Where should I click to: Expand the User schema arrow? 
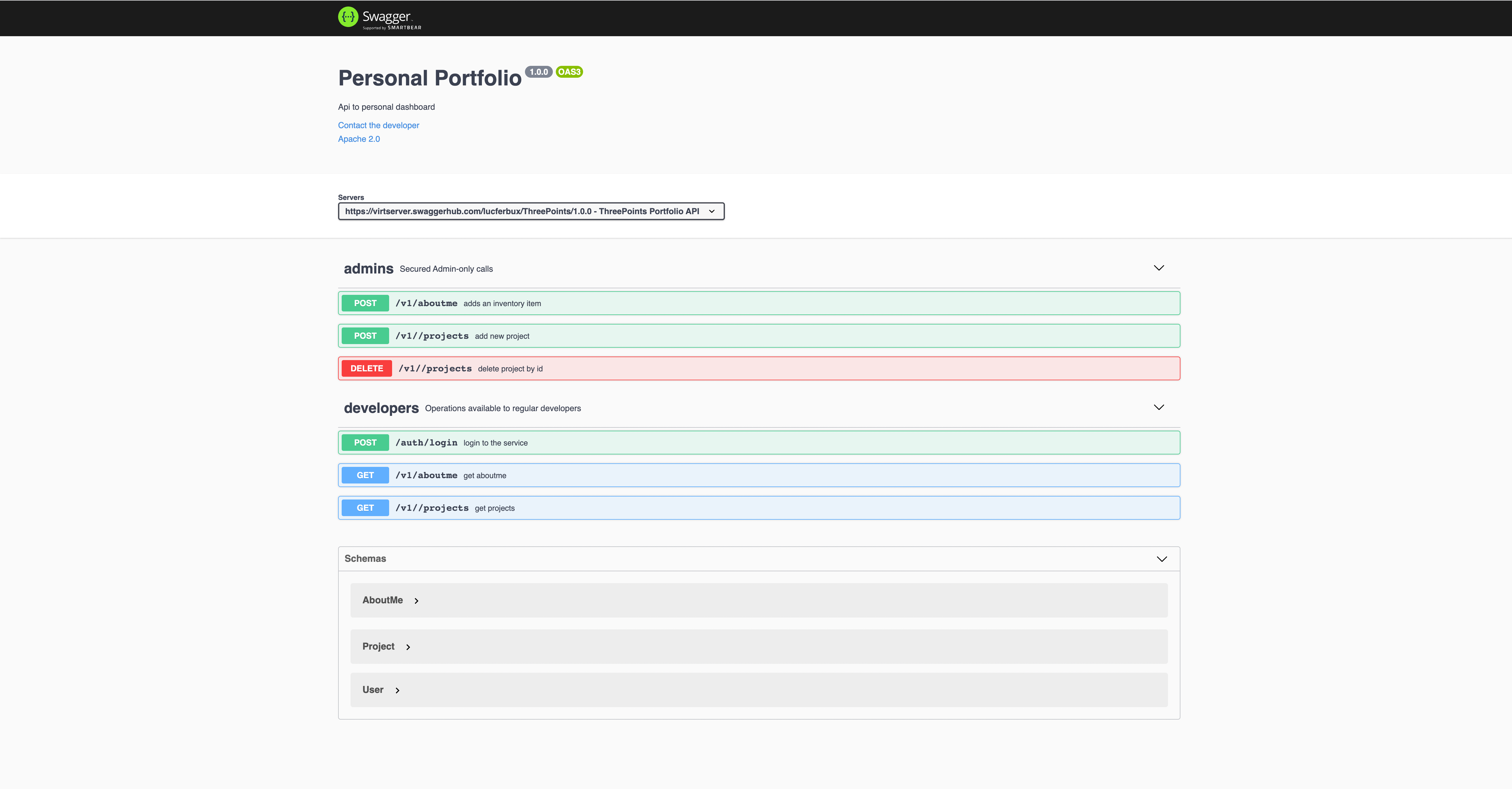[397, 691]
